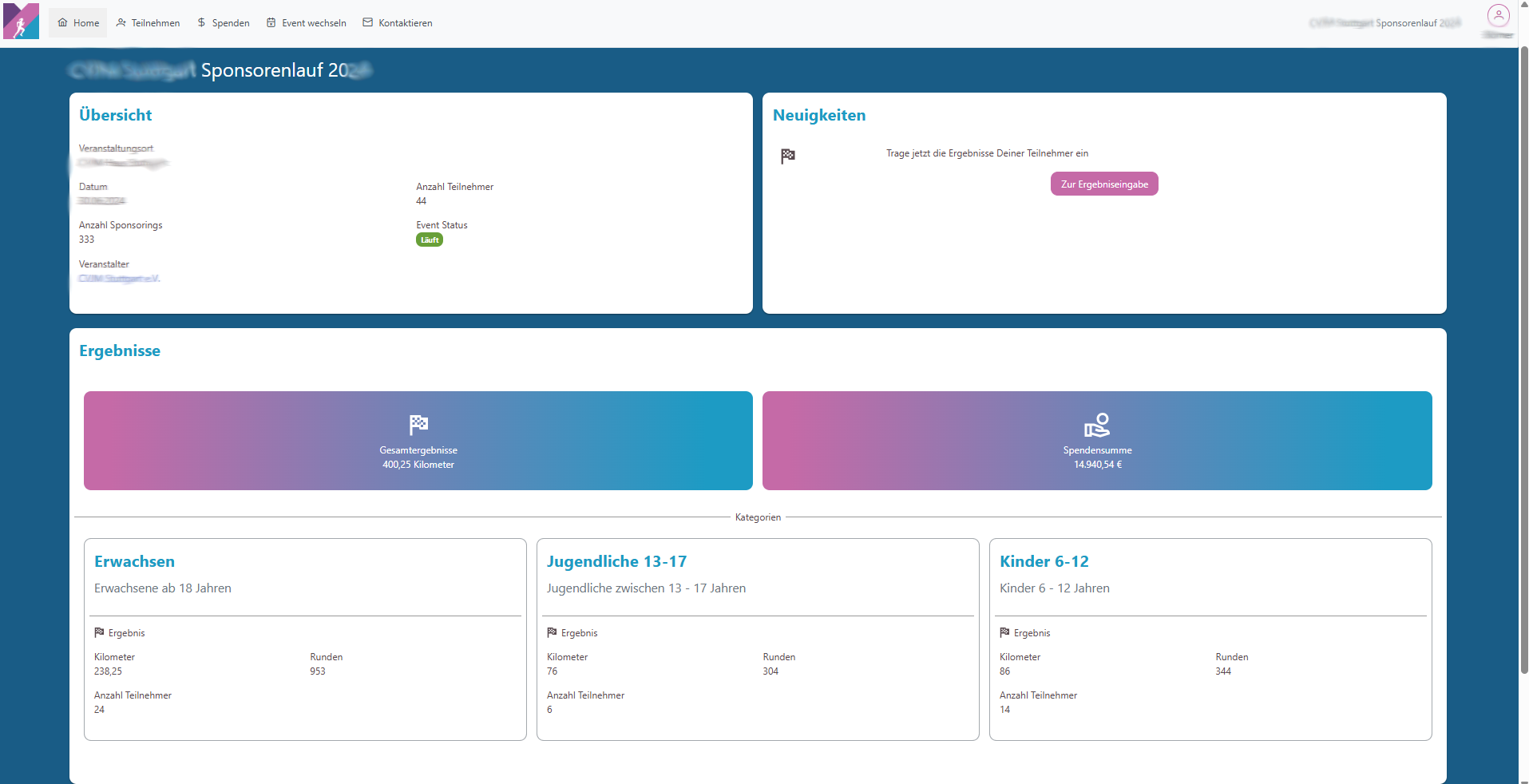Click the Kinder Runden value 344
The height and width of the screenshot is (784, 1529).
pyautogui.click(x=1223, y=671)
